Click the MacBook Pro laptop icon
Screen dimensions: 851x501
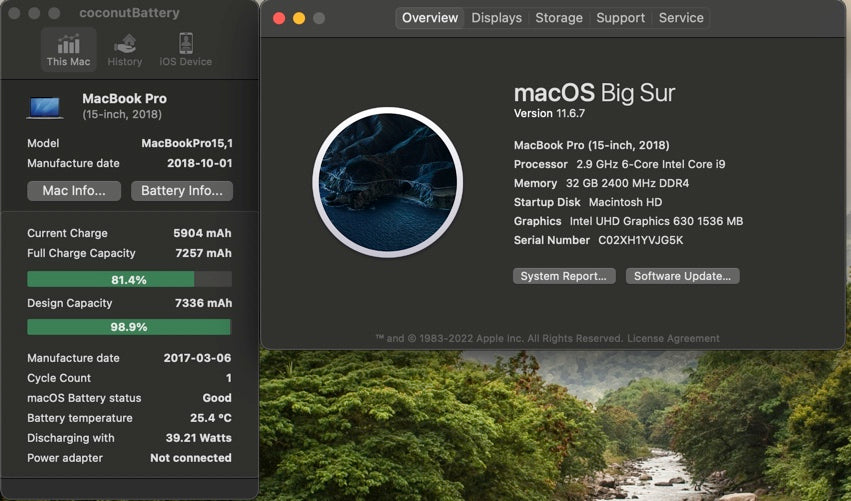pos(45,107)
